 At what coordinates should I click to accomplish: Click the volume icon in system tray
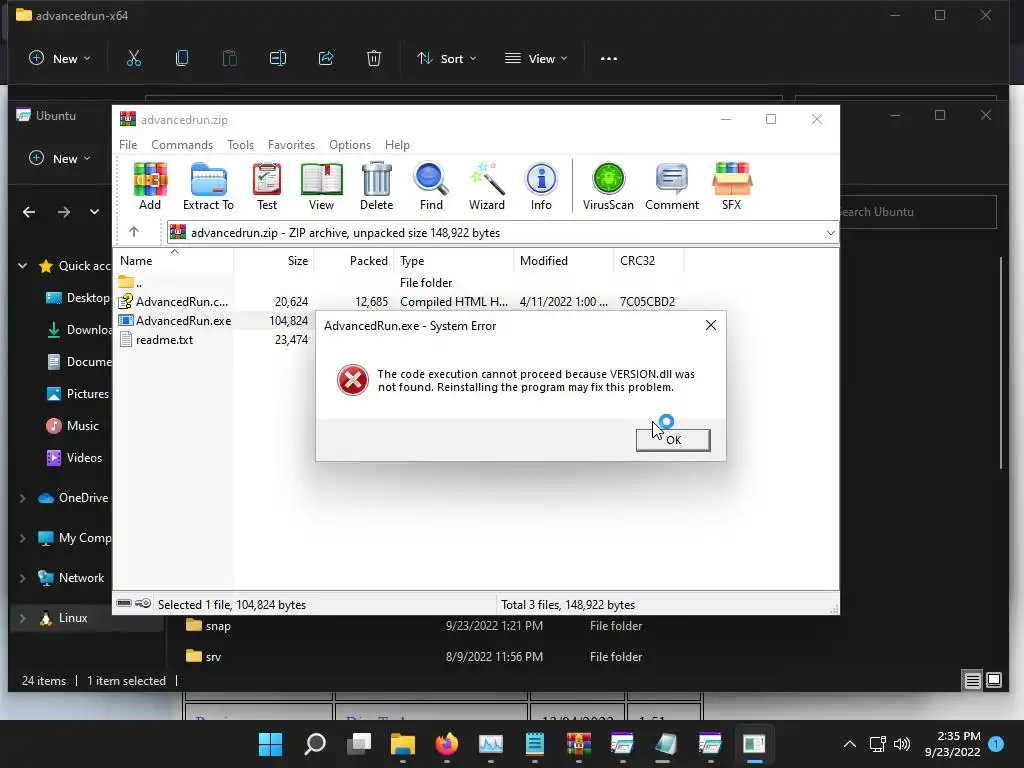click(x=902, y=744)
